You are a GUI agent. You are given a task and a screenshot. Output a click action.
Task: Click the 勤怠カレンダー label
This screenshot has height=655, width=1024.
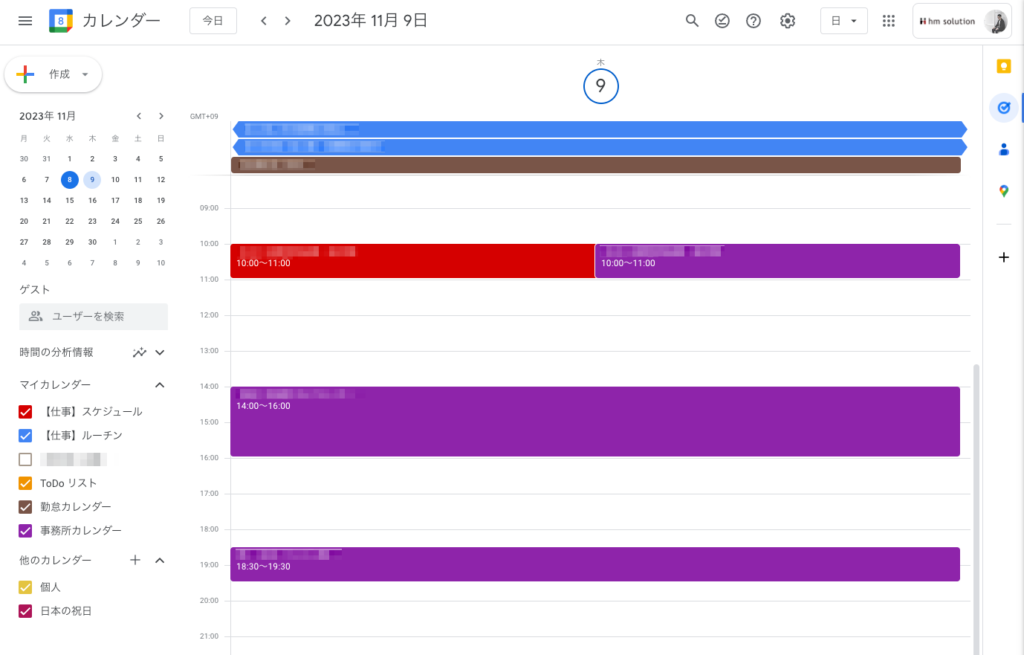coord(76,507)
